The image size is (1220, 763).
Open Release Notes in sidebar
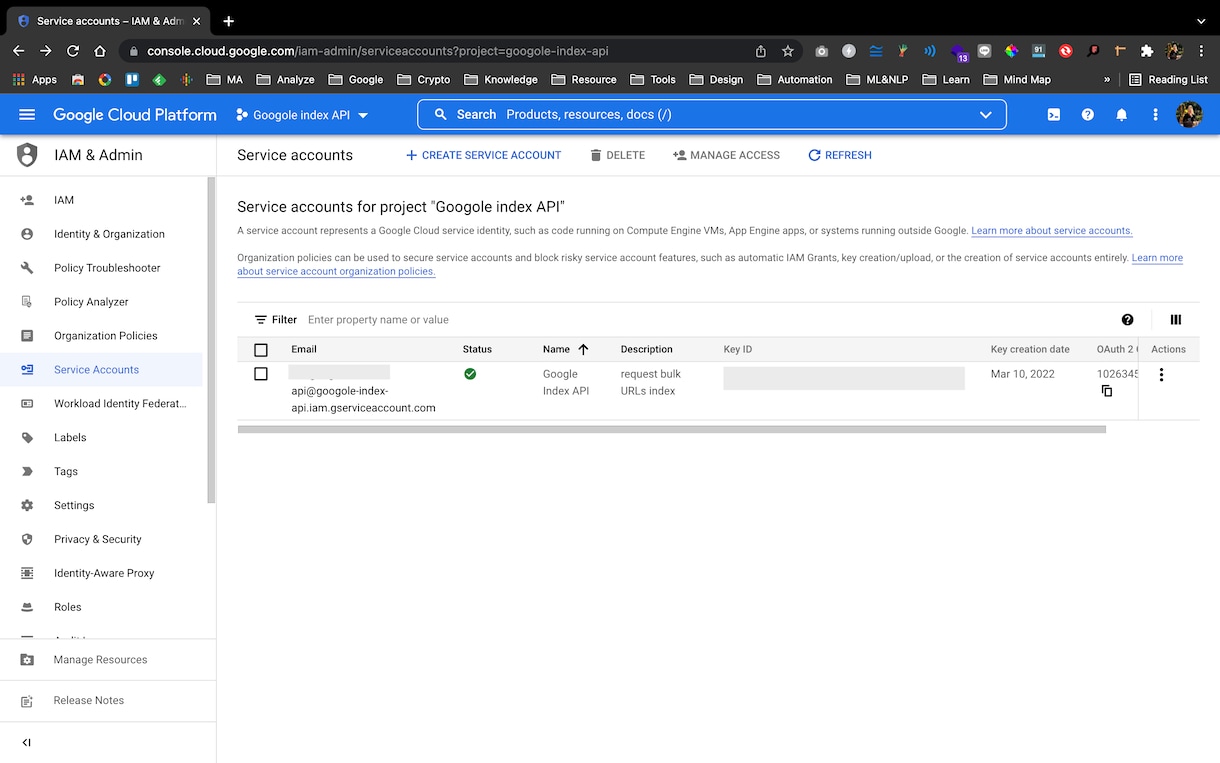coord(108,701)
